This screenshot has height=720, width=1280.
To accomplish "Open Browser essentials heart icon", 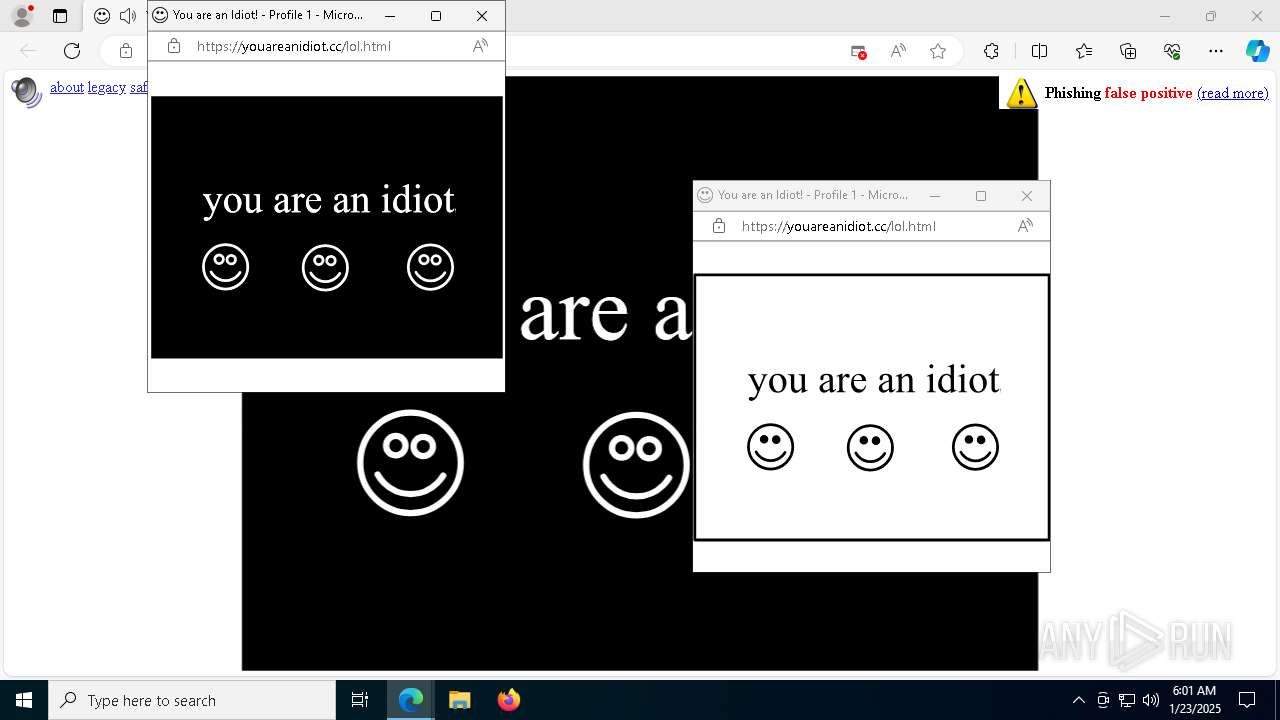I will click(x=1172, y=52).
